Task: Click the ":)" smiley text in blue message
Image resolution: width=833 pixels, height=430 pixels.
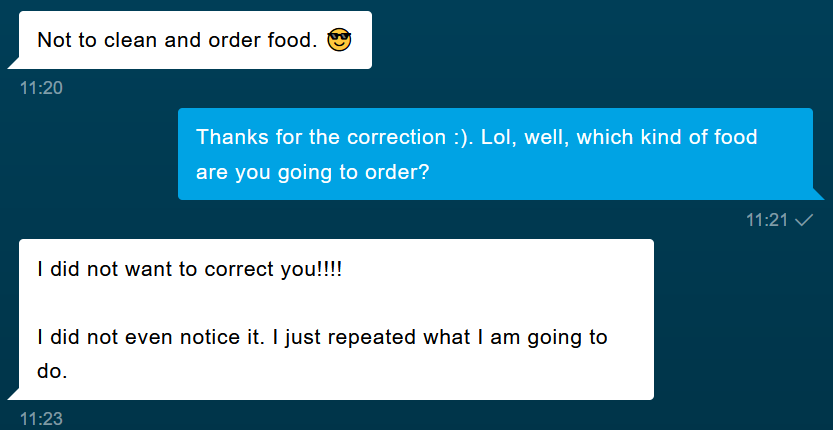Action: click(464, 137)
